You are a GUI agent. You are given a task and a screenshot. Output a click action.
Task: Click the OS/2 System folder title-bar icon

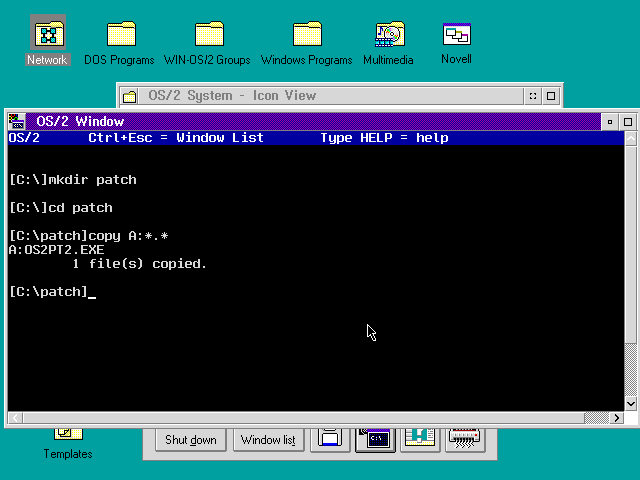(x=129, y=96)
